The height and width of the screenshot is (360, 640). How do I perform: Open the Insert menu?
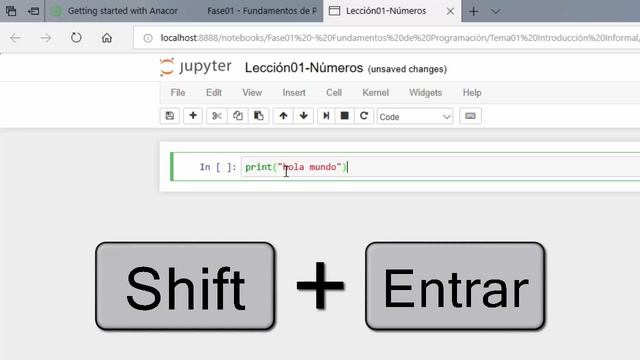pyautogui.click(x=294, y=93)
